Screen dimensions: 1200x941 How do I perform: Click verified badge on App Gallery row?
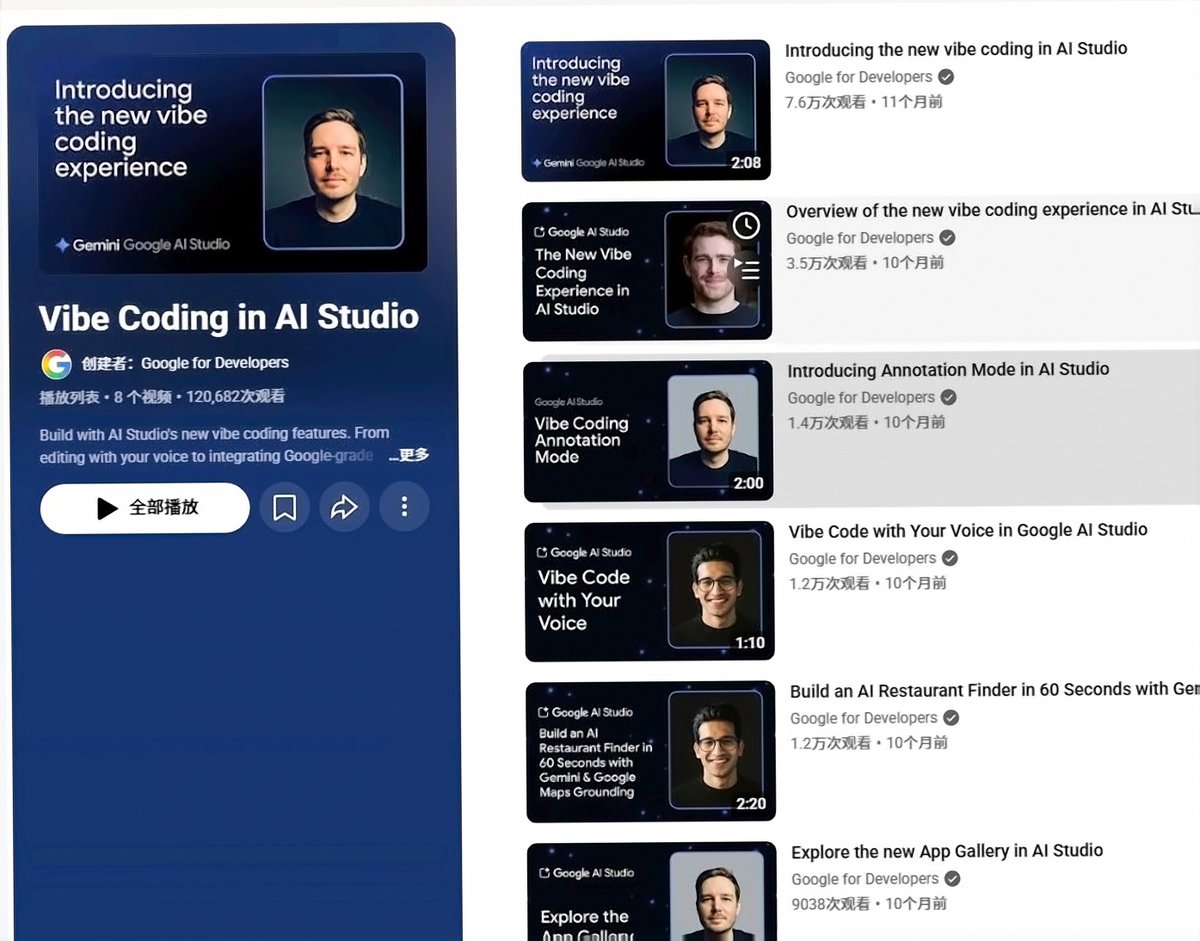pyautogui.click(x=952, y=879)
